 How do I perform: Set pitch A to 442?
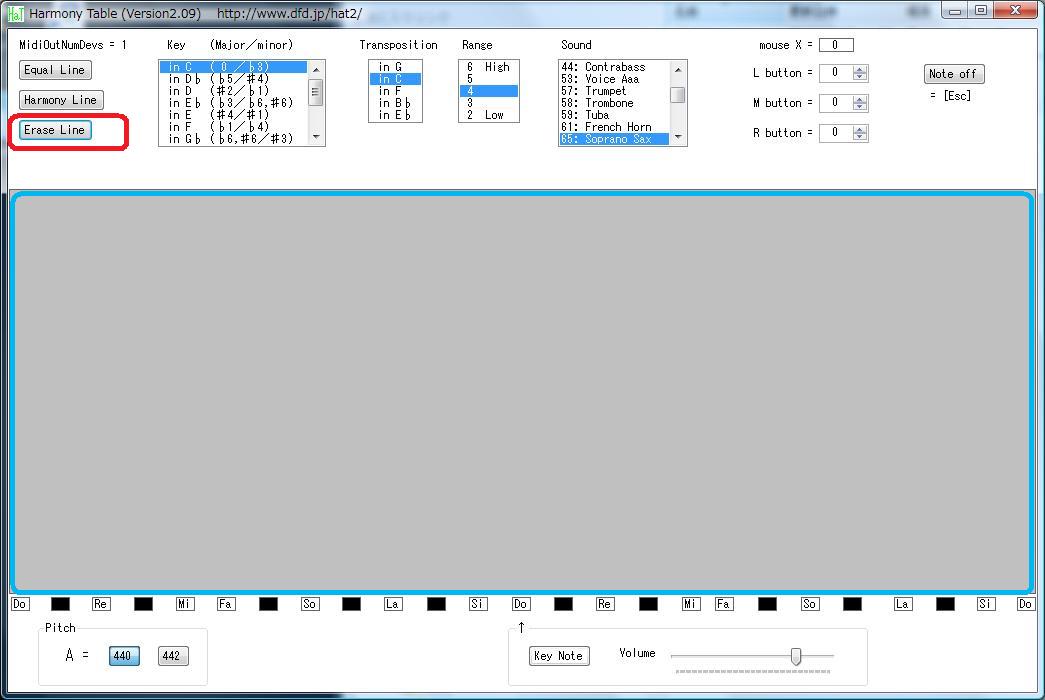tap(172, 656)
